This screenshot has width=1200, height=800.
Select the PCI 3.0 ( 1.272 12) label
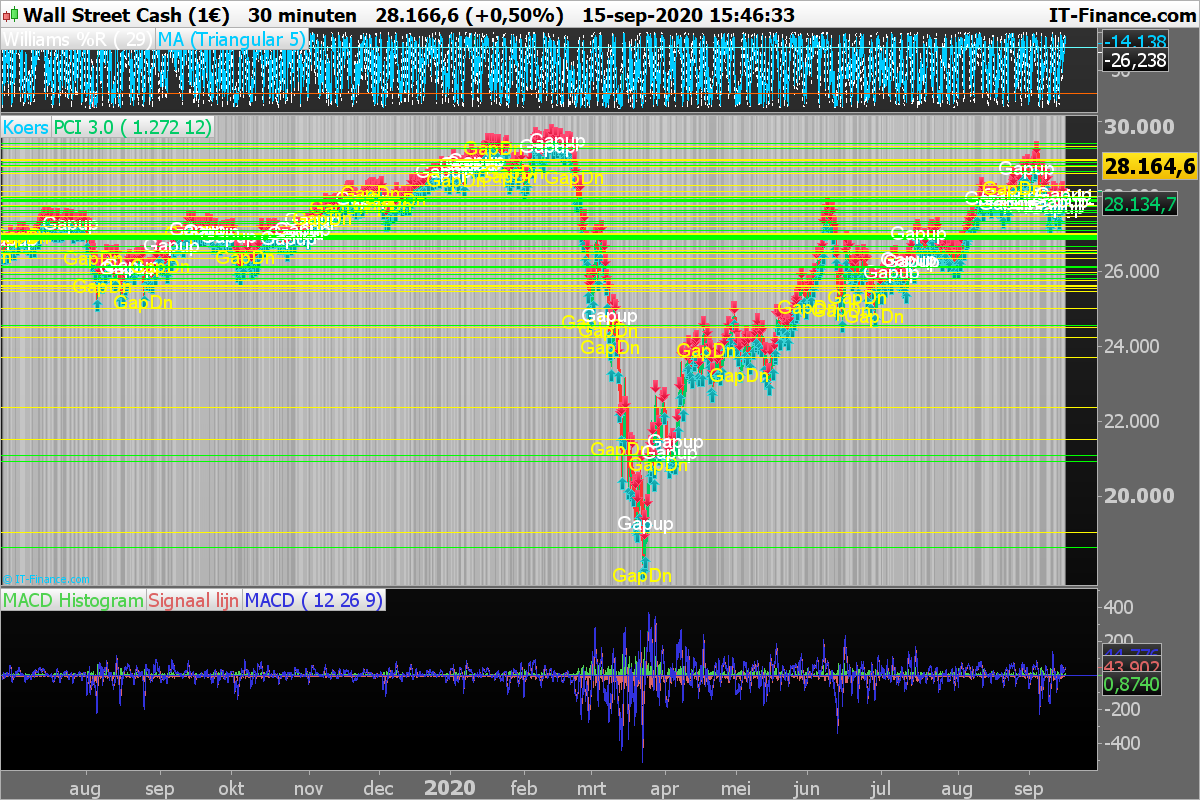pos(133,127)
